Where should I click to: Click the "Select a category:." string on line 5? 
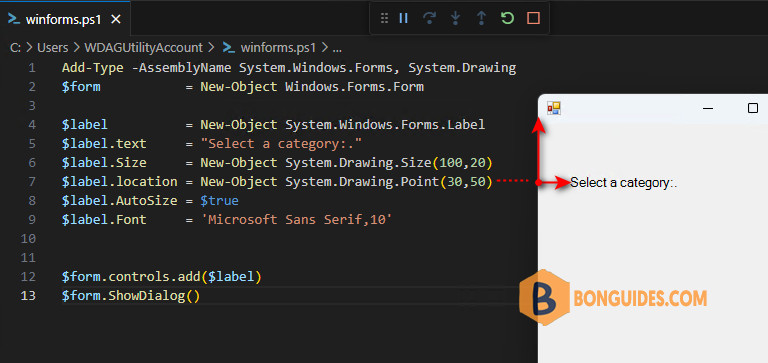[x=281, y=144]
